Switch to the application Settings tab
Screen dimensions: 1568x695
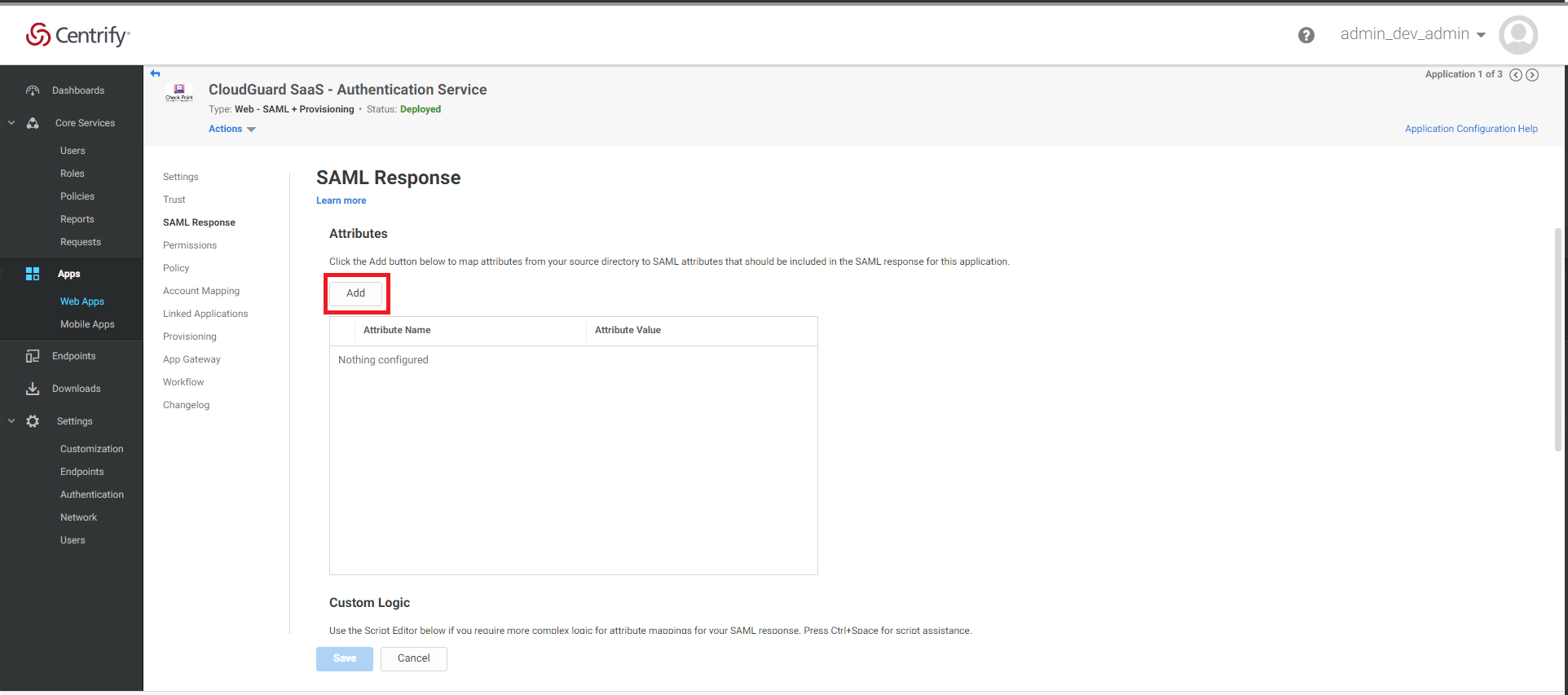tap(181, 177)
